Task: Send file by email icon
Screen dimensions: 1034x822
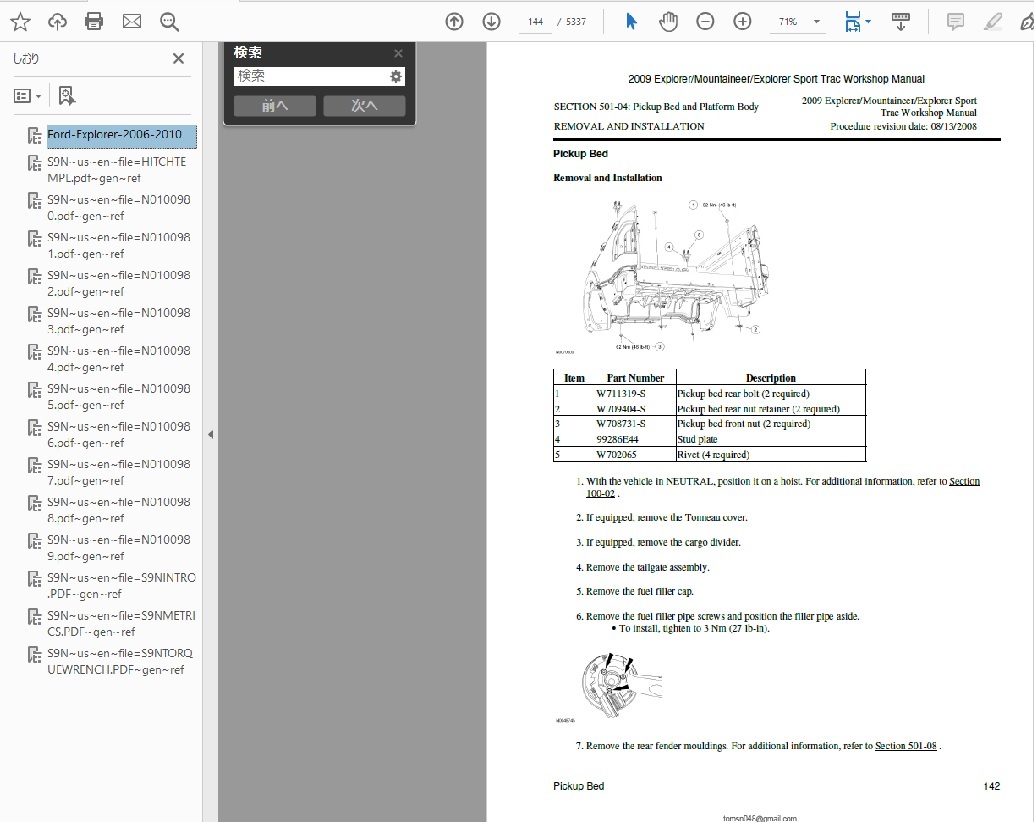Action: click(x=132, y=22)
